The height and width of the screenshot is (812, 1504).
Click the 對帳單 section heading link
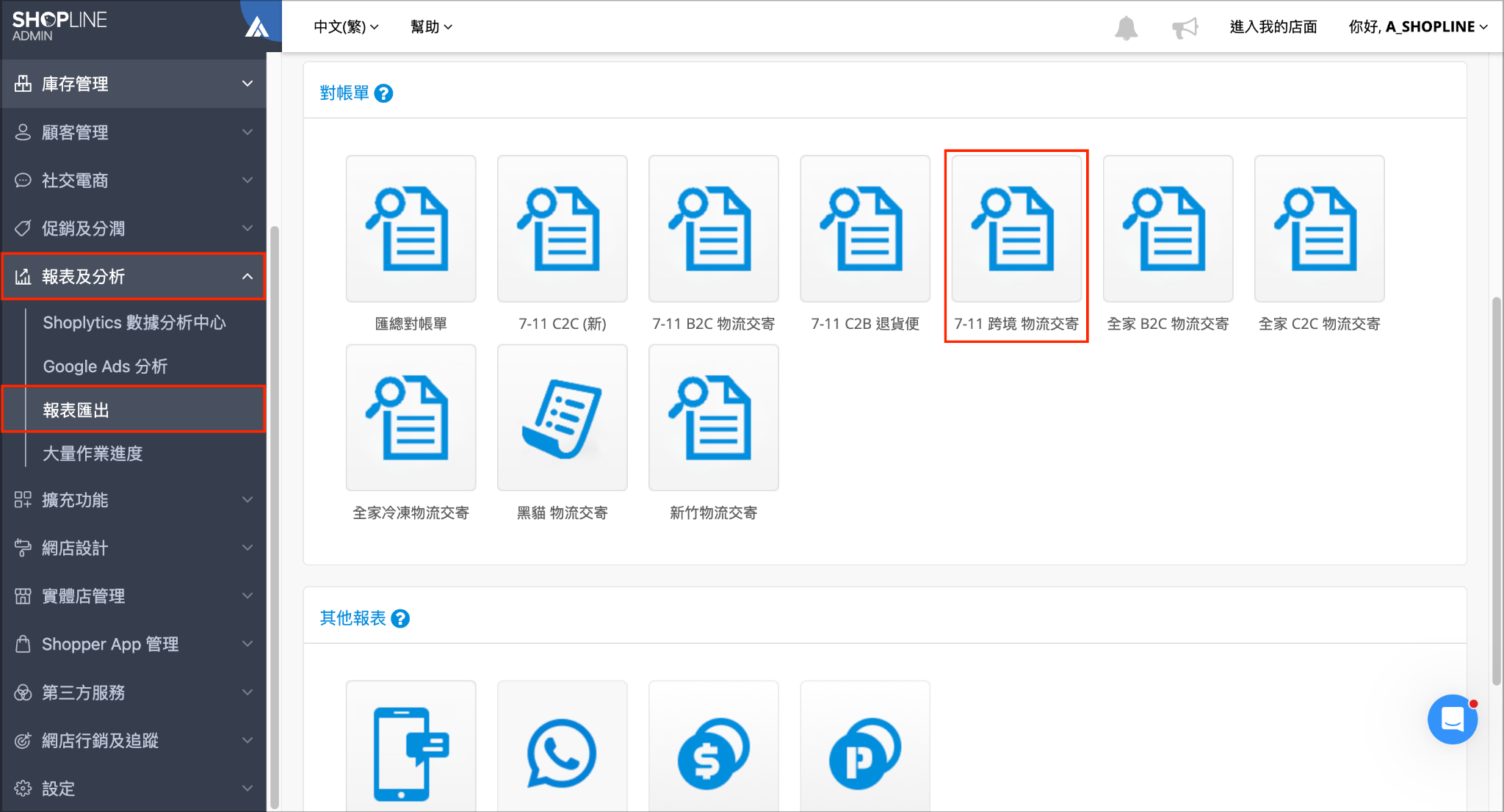point(344,93)
